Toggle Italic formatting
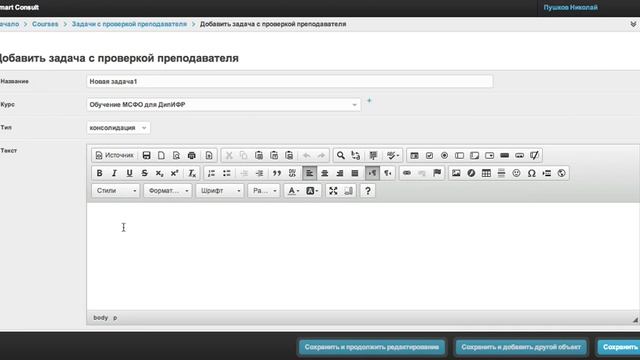 pyautogui.click(x=114, y=173)
